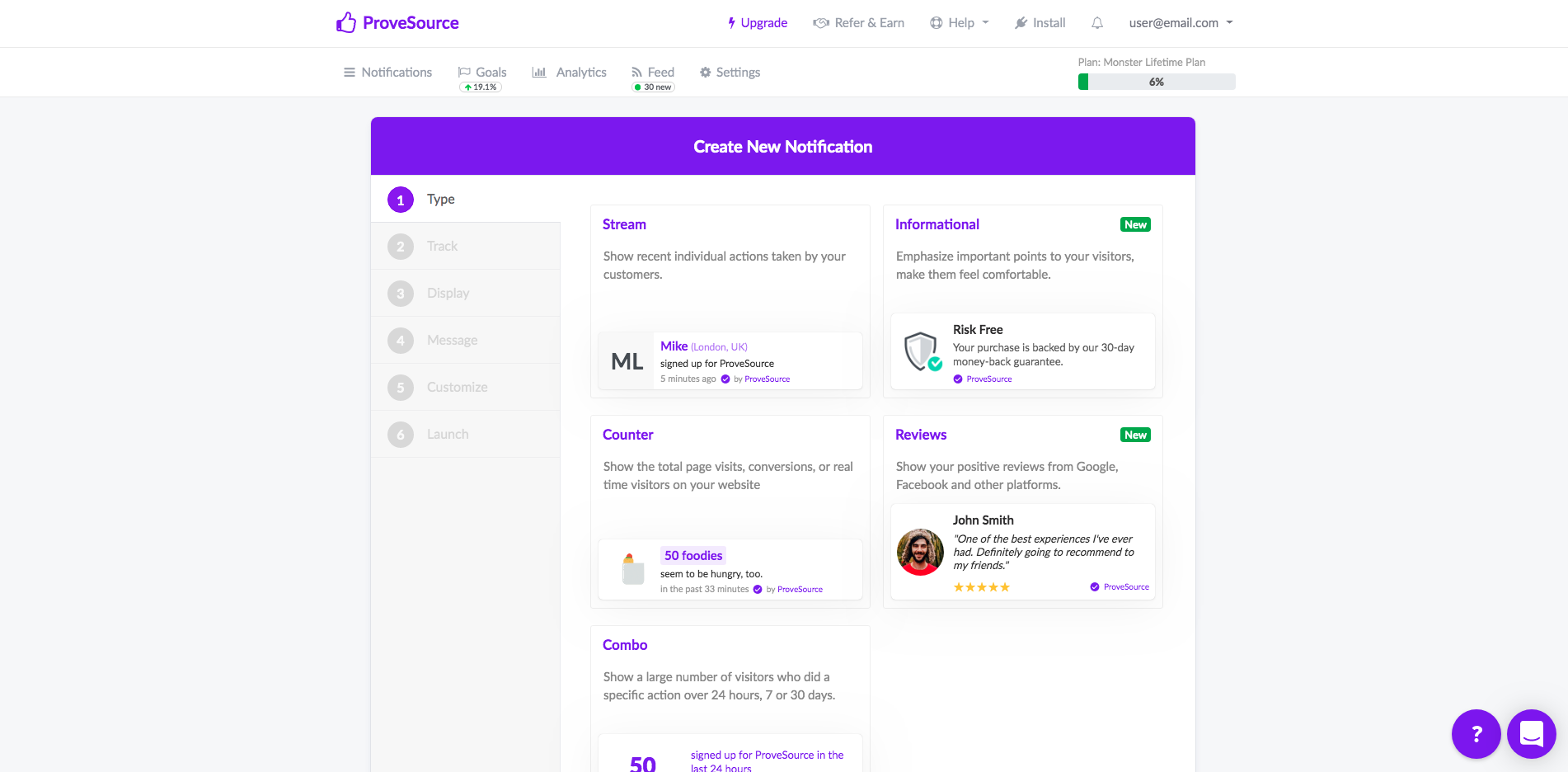Click the 19.1% Goals badge
This screenshot has width=1568, height=772.
pos(481,87)
